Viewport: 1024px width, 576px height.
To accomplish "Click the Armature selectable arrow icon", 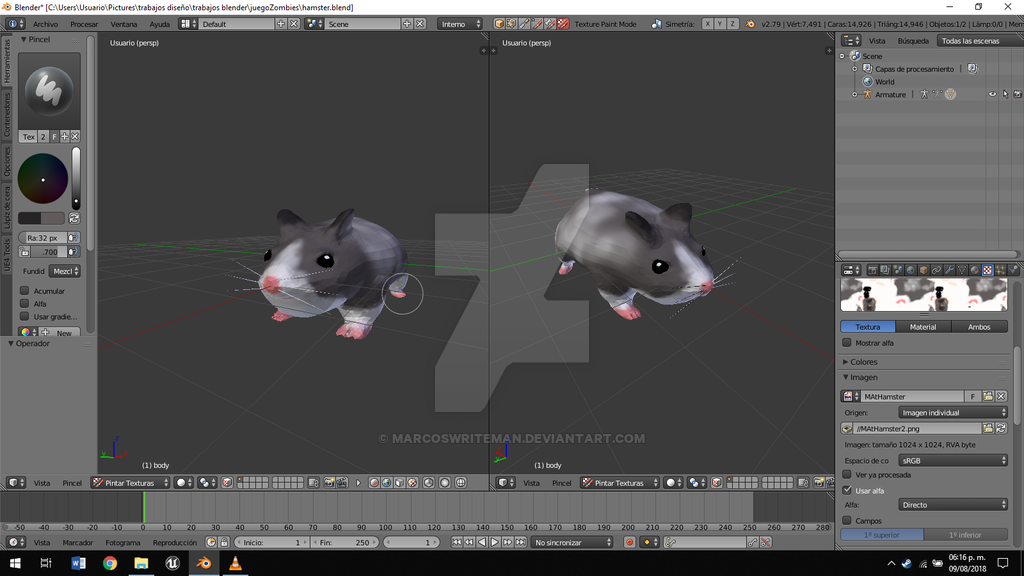I will pos(1005,94).
